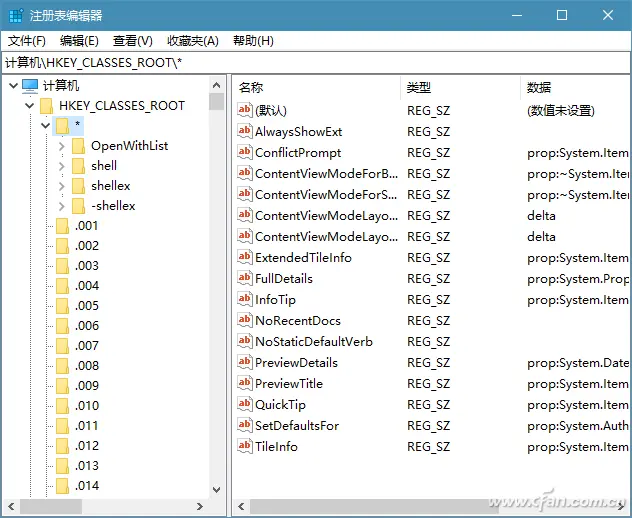The width and height of the screenshot is (632, 518).
Task: Click the tree pane scroll right arrow
Action: (x=200, y=506)
